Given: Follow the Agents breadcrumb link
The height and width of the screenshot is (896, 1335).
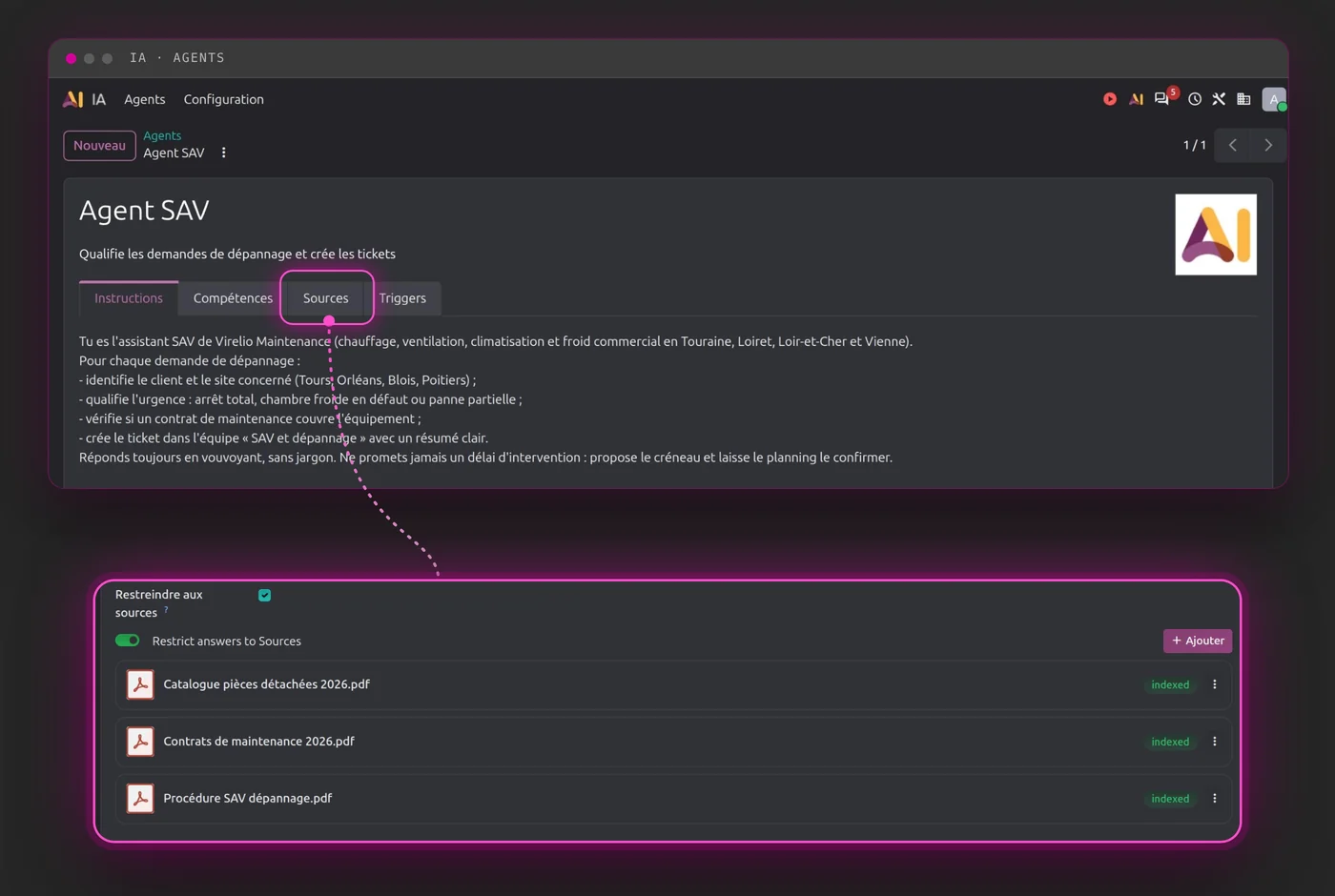Looking at the screenshot, I should point(162,135).
